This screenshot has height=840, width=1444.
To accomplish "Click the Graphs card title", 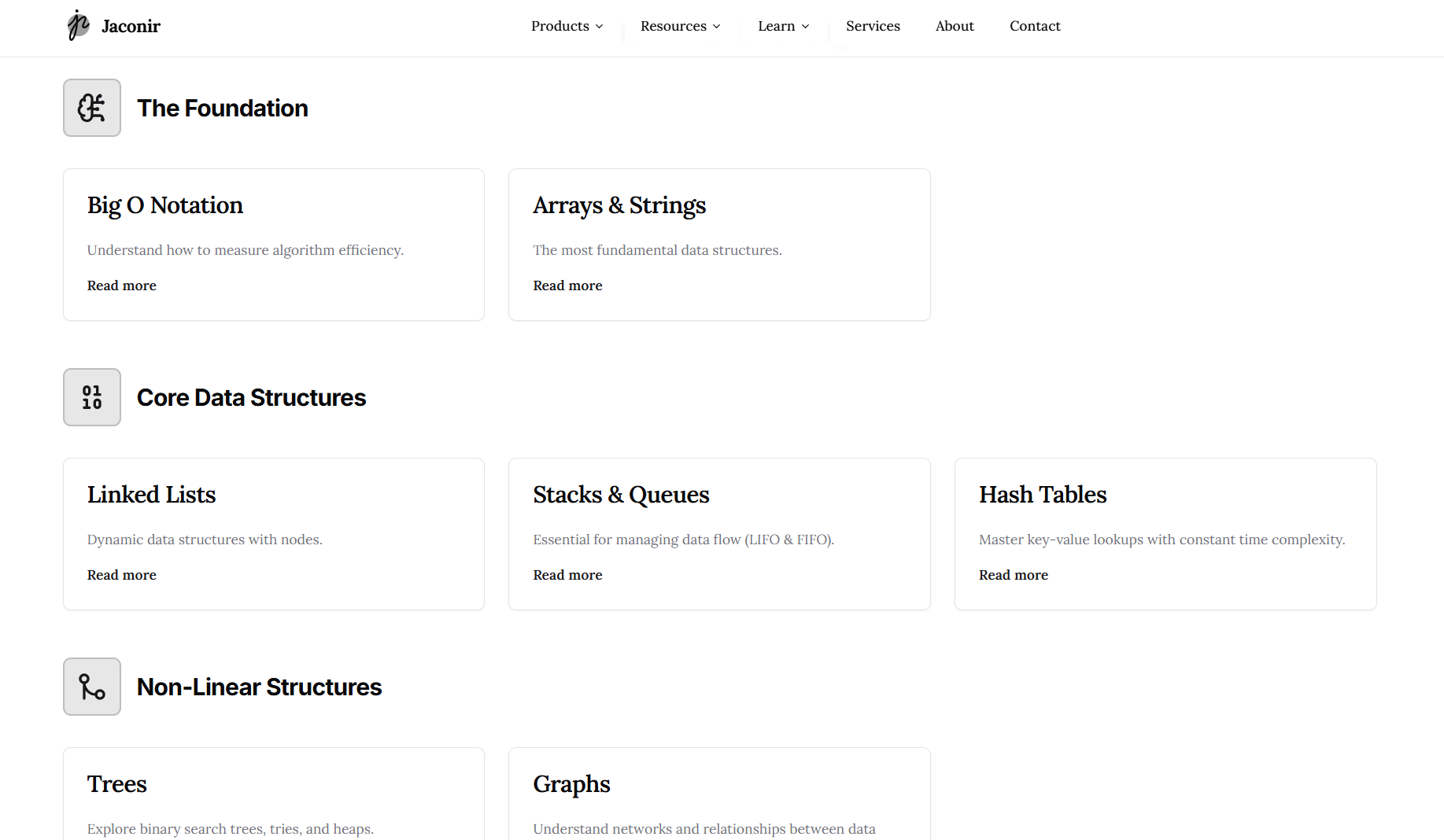I will click(x=571, y=783).
